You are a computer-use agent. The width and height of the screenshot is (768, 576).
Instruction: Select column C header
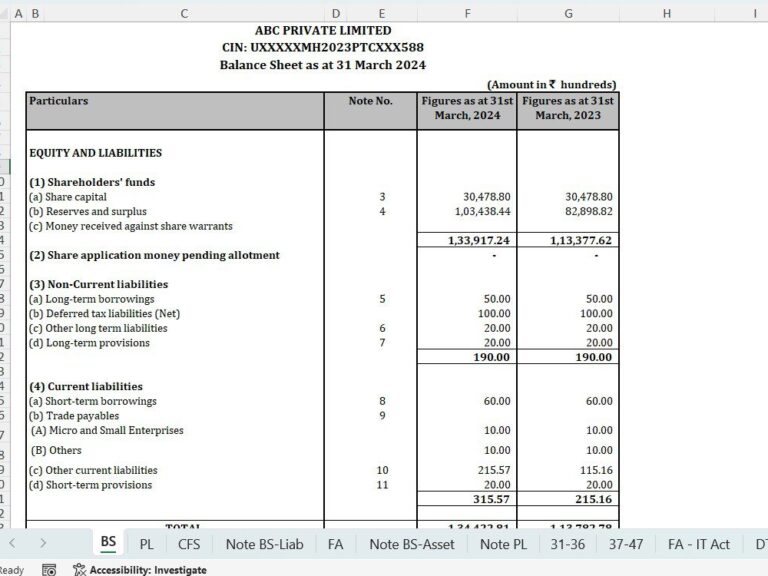pos(184,13)
